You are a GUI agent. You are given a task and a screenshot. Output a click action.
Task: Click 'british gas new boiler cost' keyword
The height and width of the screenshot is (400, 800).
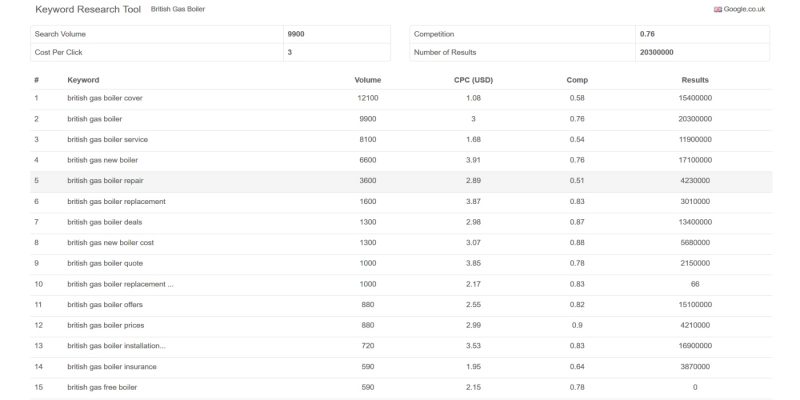(110, 243)
